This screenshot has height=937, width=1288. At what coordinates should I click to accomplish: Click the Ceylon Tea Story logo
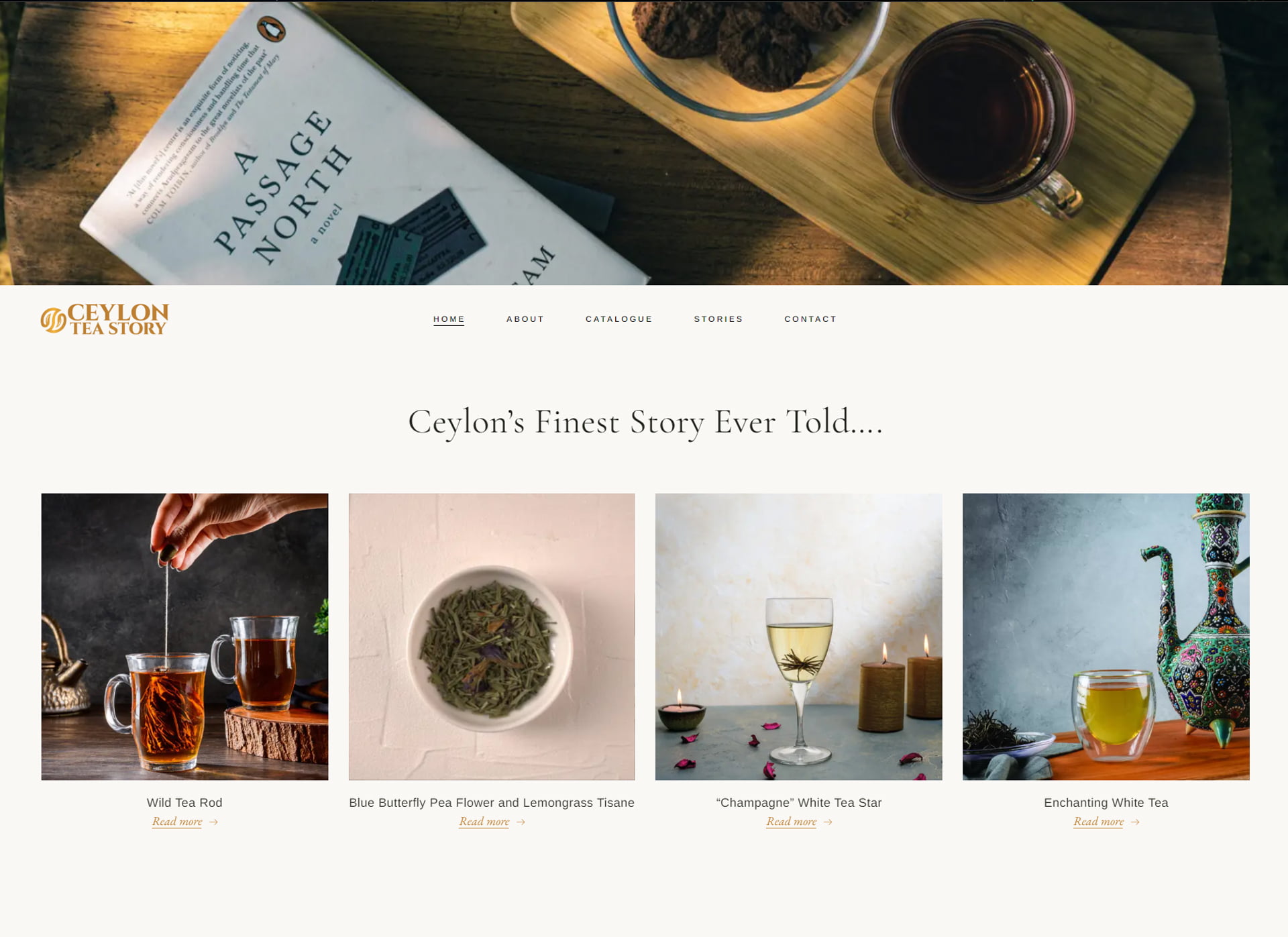click(x=105, y=319)
